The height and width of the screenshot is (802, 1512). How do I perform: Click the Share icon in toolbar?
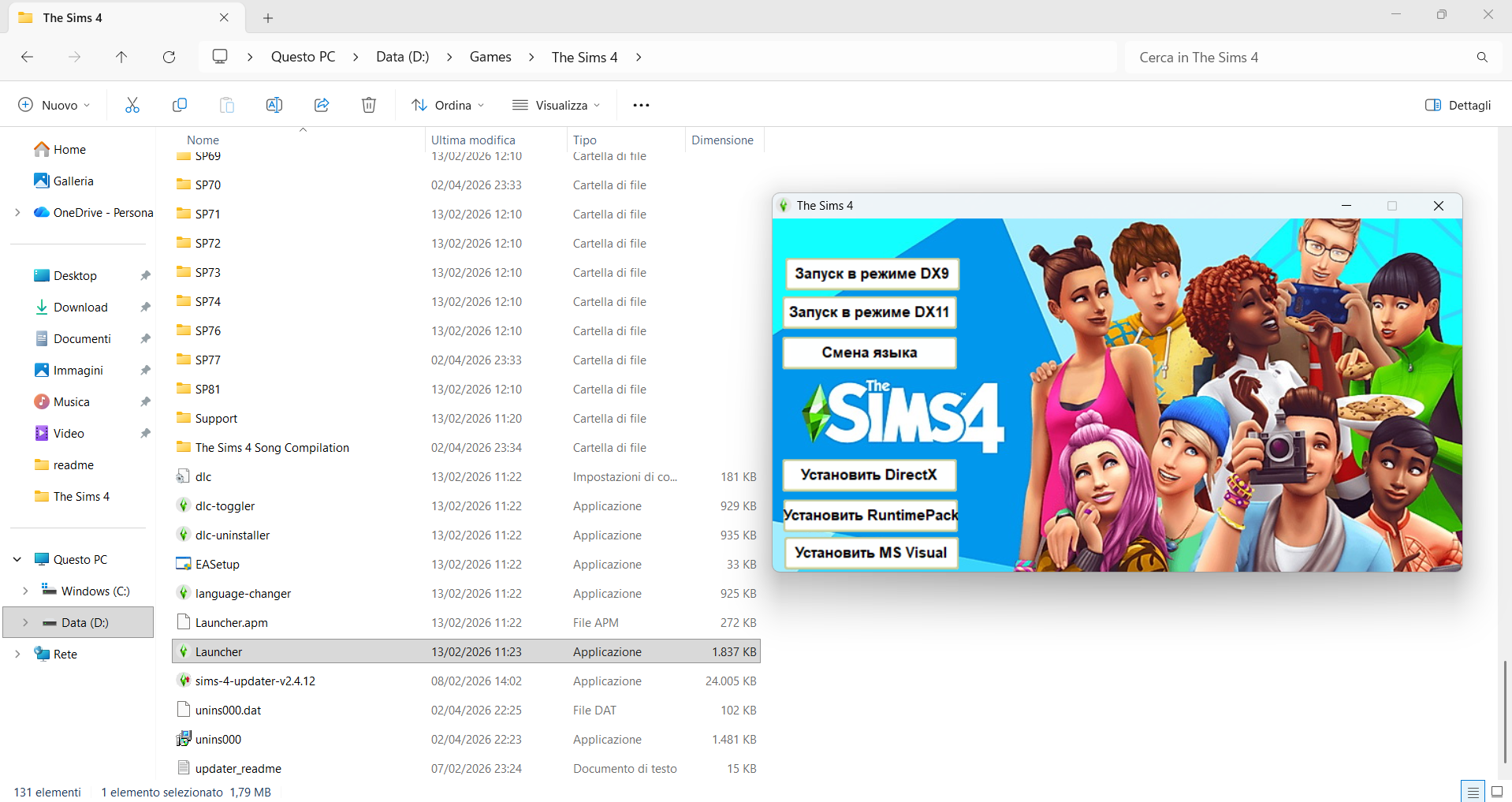pos(322,105)
